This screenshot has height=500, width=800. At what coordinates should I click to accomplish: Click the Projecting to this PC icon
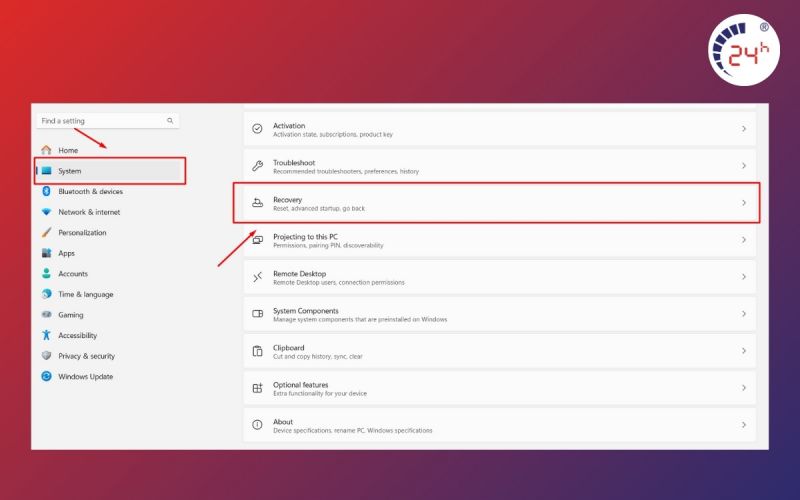coord(257,240)
